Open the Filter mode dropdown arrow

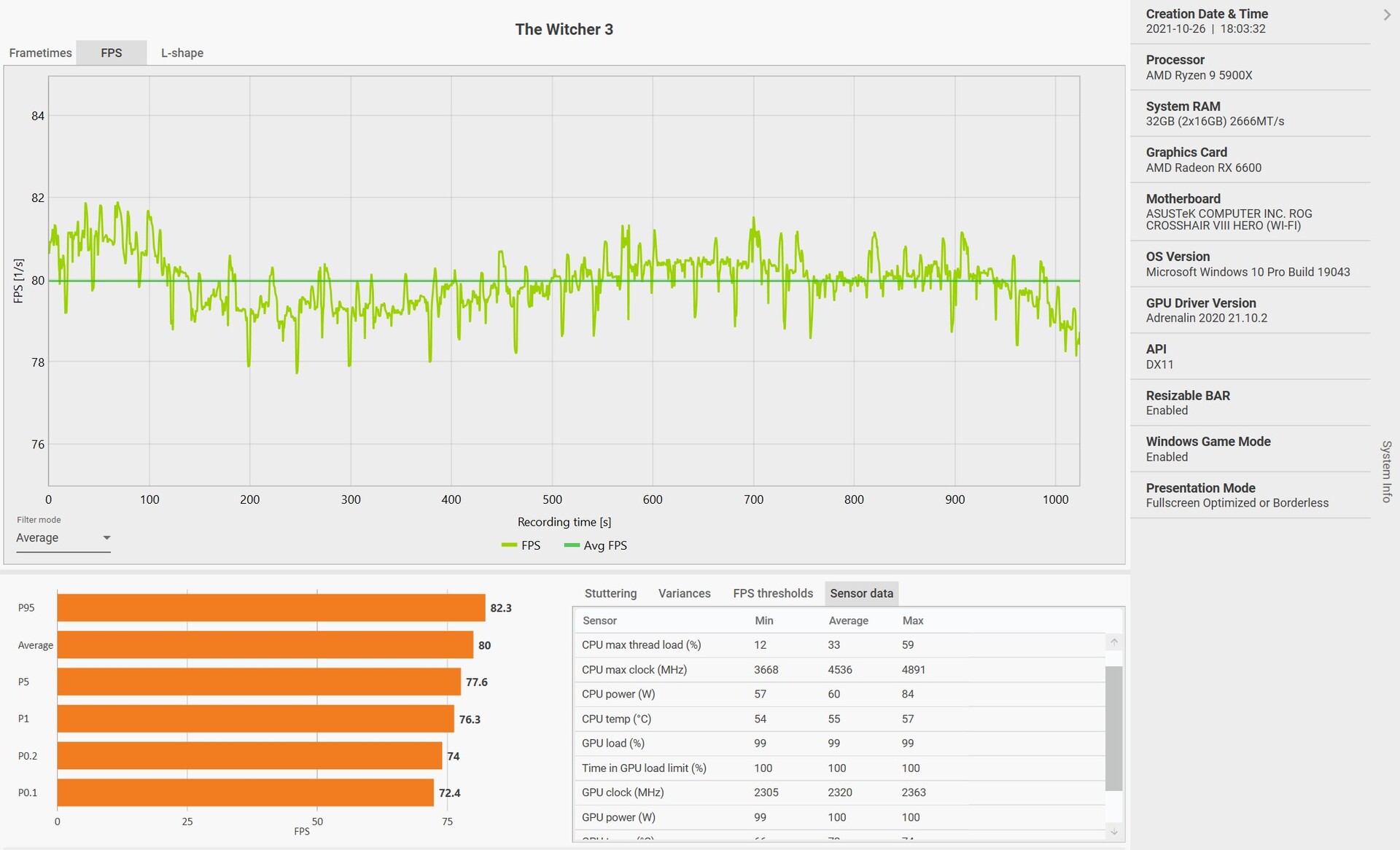click(106, 538)
